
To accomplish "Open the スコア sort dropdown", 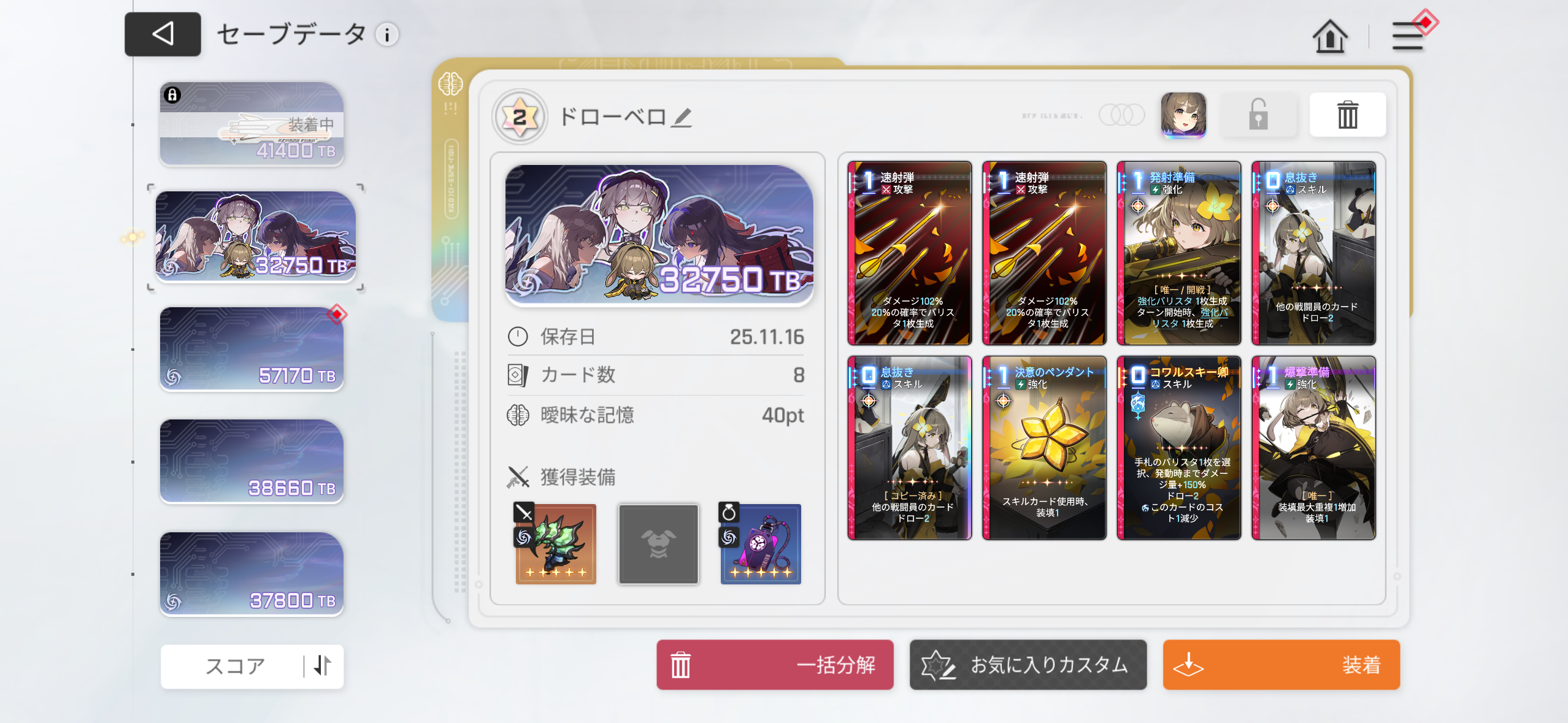I will pyautogui.click(x=235, y=666).
